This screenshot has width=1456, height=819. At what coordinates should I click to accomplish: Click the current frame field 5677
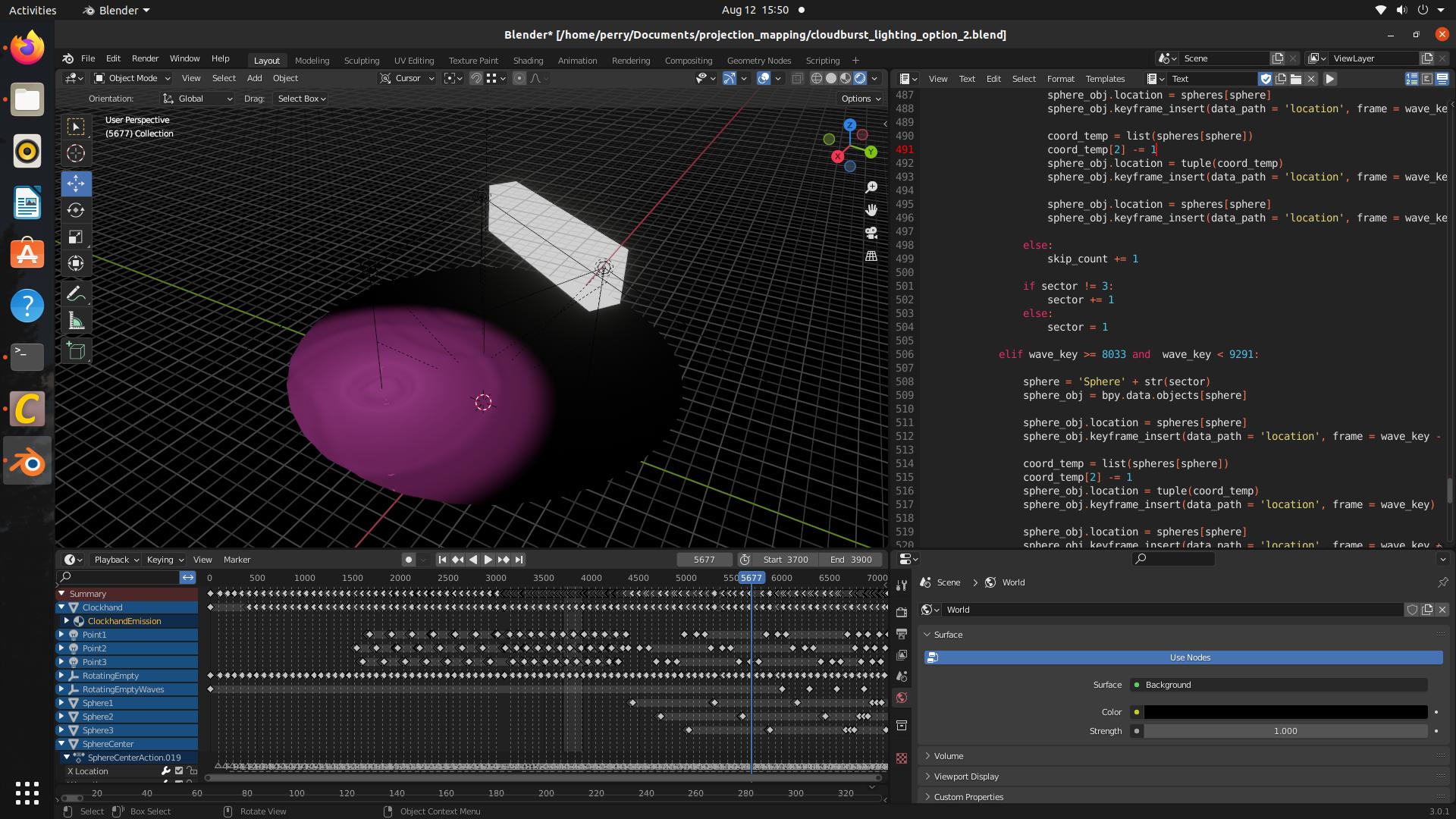coord(704,560)
